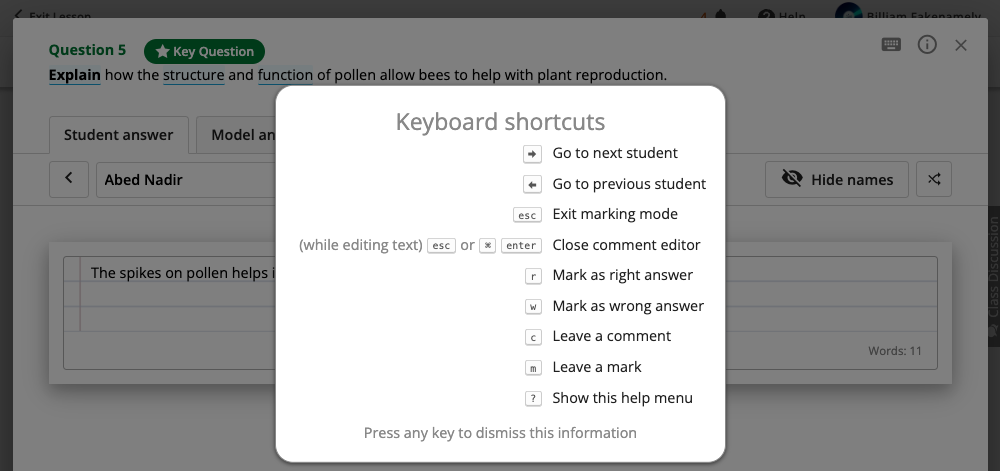
Task: Open the Billiam Fakenamely user menu
Action: click(908, 15)
